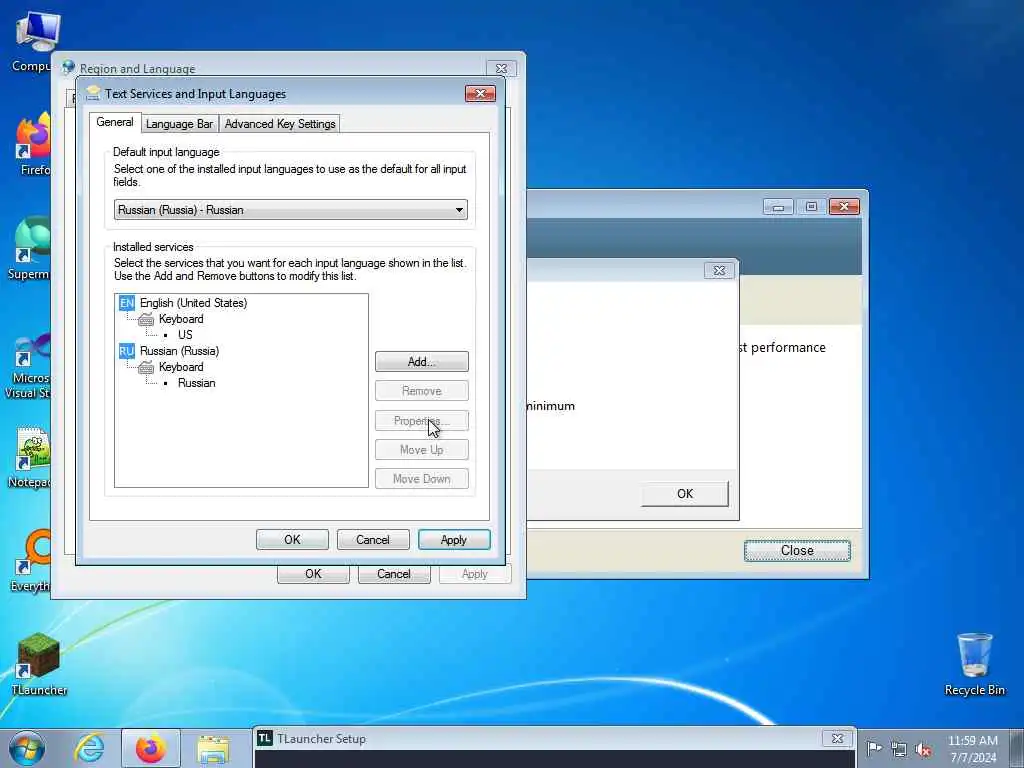Screen dimensions: 1024x768
Task: Close the Region and Language window
Action: (502, 69)
